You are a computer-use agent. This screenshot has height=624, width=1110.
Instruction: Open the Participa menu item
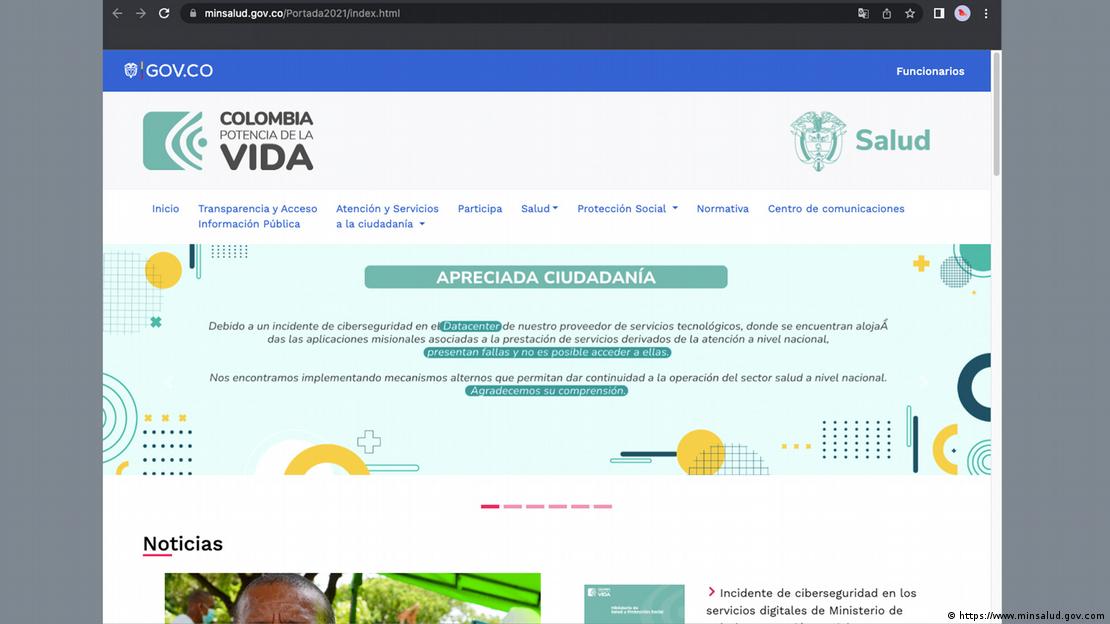[x=480, y=209]
